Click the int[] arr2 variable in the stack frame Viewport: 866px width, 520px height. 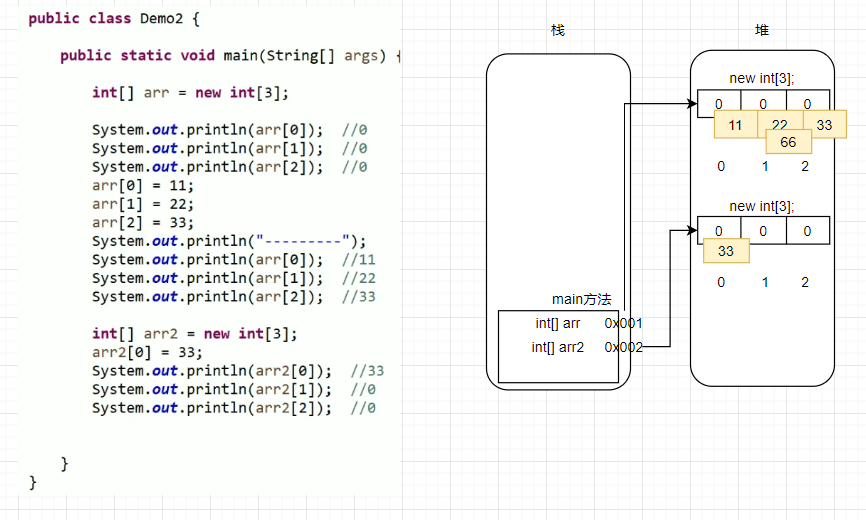tap(558, 347)
